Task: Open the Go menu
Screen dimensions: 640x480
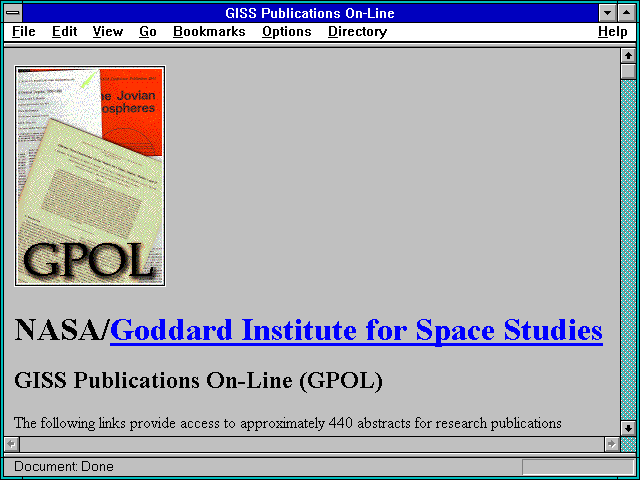Action: pos(148,31)
